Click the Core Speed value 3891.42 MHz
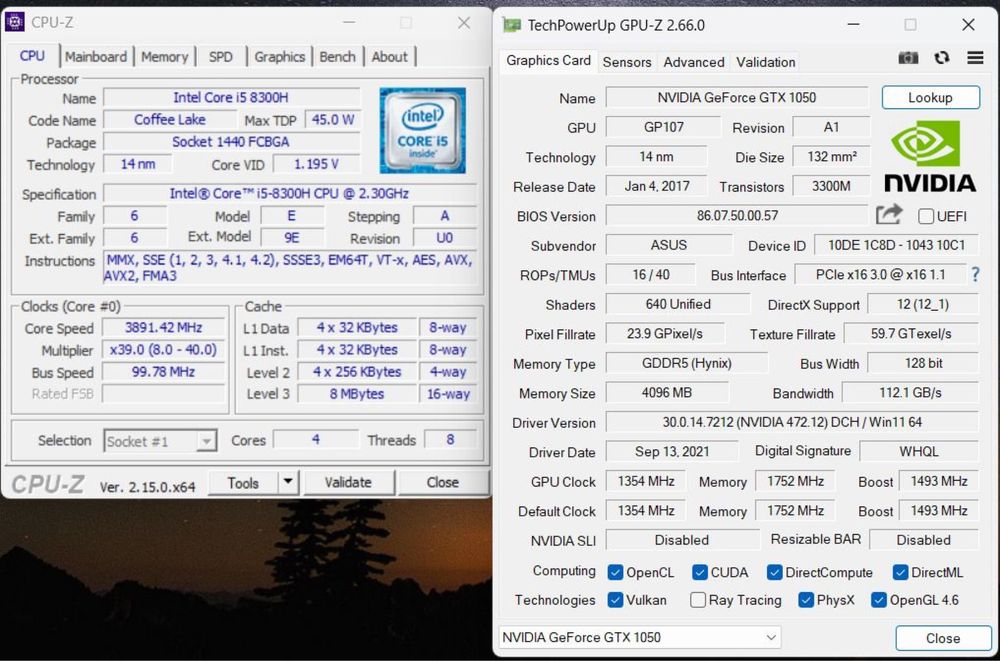This screenshot has height=661, width=1000. [x=163, y=328]
